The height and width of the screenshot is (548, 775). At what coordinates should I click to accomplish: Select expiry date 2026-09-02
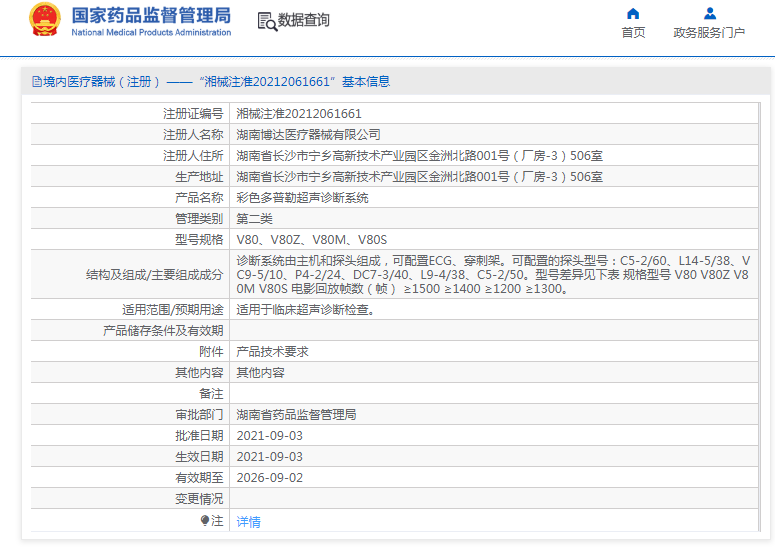tap(270, 478)
